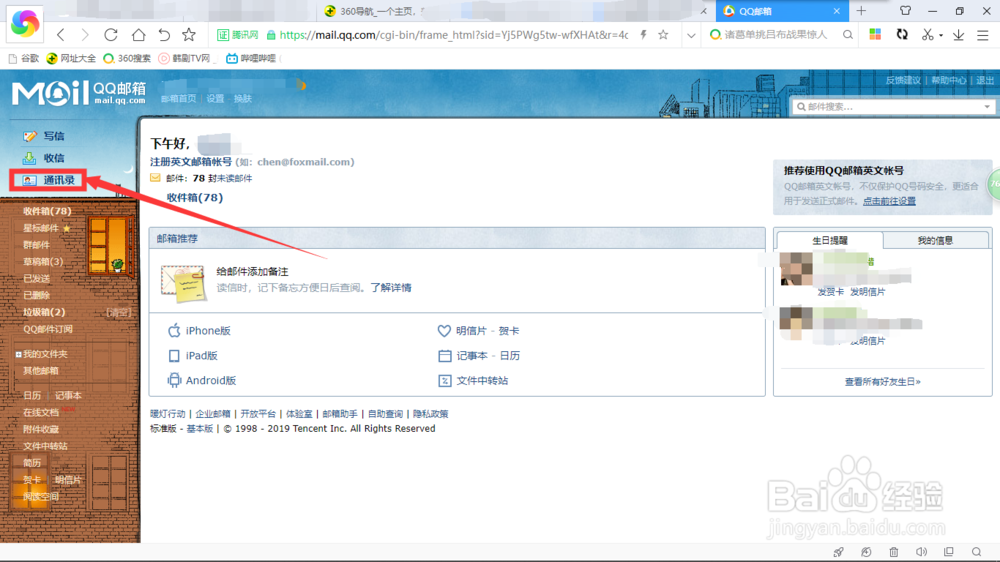Open the 通讯录 address book
Screen dimensions: 1000x562
[59, 181]
